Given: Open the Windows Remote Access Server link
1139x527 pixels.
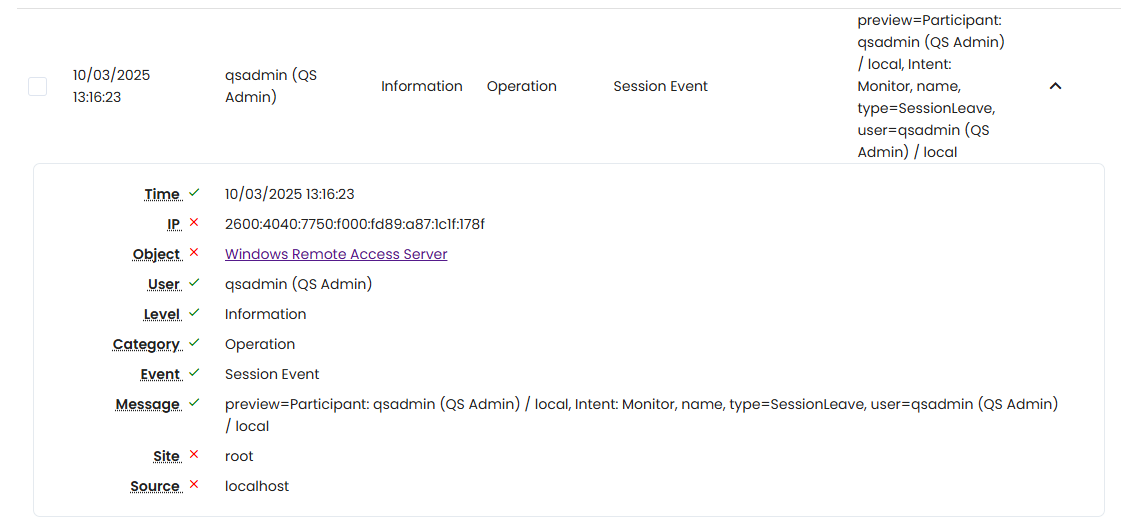Looking at the screenshot, I should [336, 254].
